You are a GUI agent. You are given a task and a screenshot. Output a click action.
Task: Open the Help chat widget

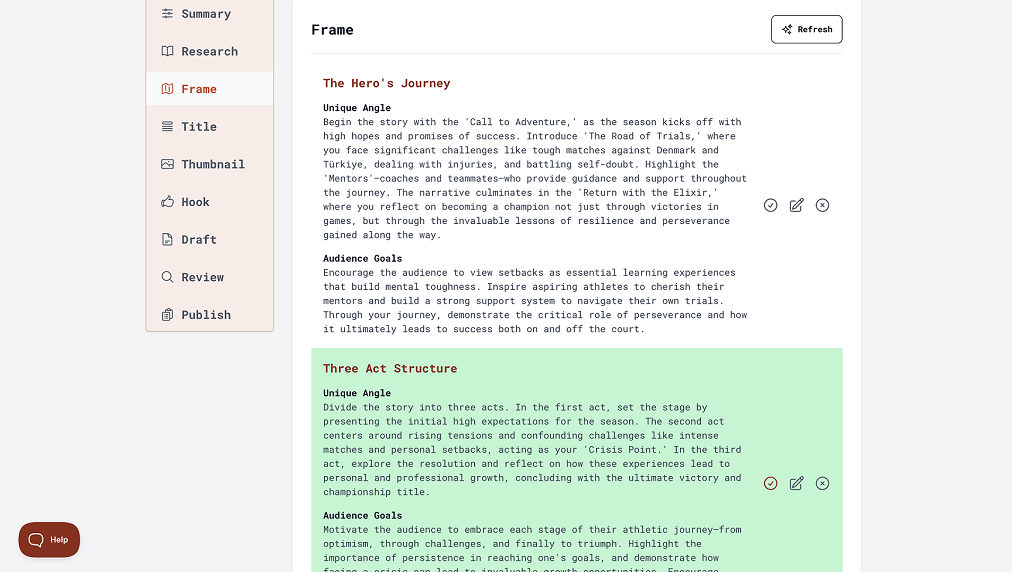[x=49, y=539]
